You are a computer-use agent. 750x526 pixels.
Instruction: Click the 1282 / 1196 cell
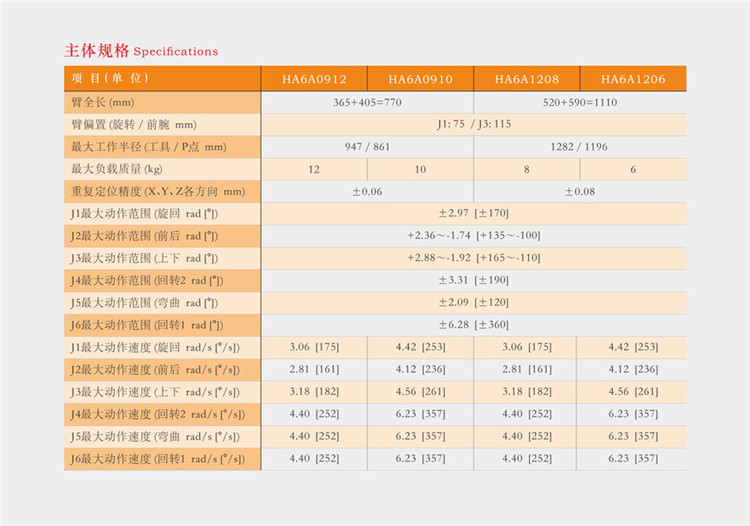tap(579, 147)
